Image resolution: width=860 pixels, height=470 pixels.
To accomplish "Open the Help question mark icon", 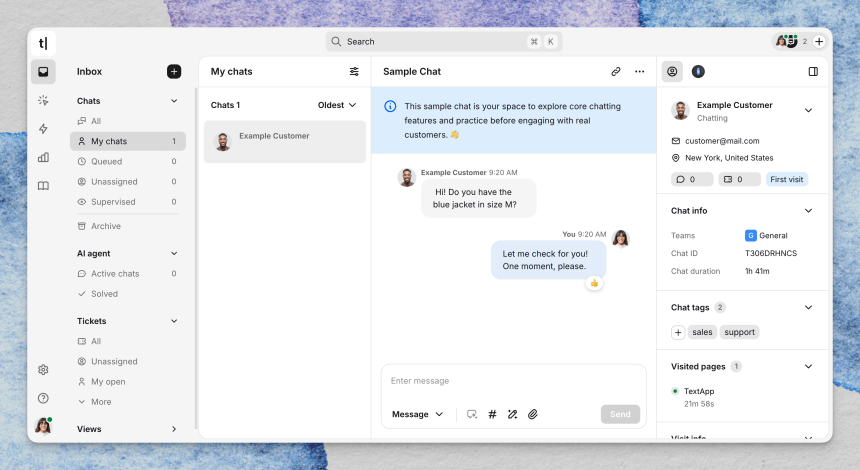I will [x=43, y=398].
